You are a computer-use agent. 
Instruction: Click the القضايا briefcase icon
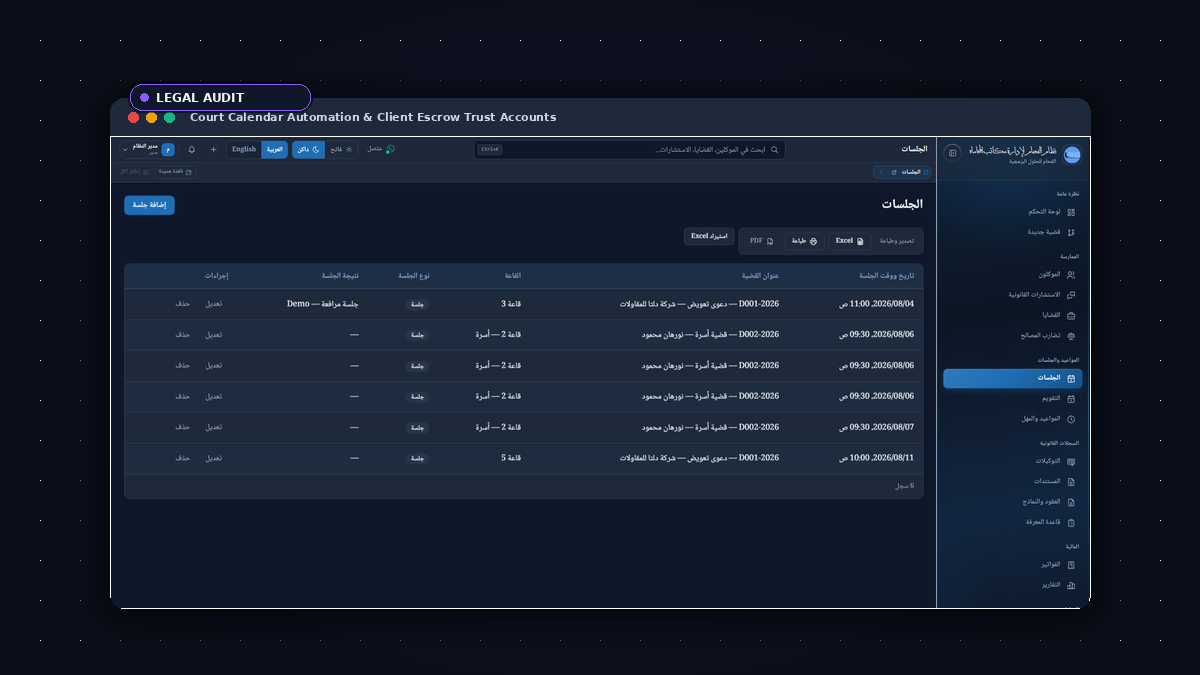(1071, 315)
